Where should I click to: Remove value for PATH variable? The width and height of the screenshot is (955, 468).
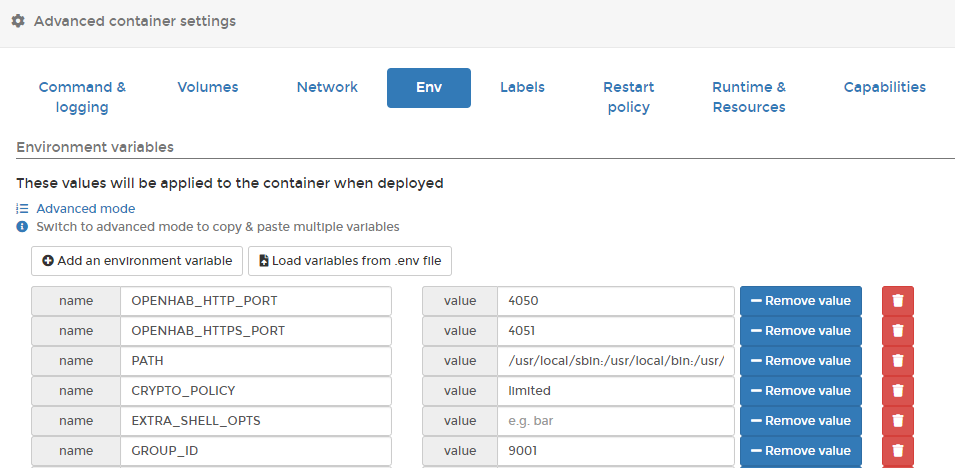(x=801, y=361)
